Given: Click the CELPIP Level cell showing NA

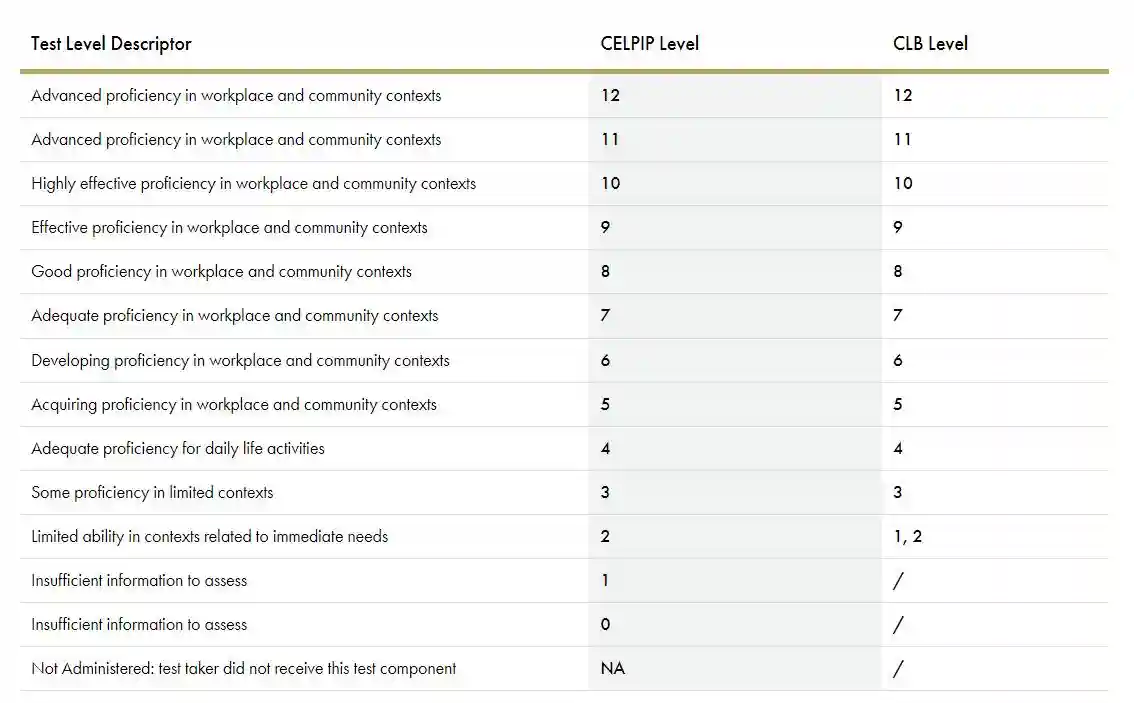Looking at the screenshot, I should pos(612,669).
